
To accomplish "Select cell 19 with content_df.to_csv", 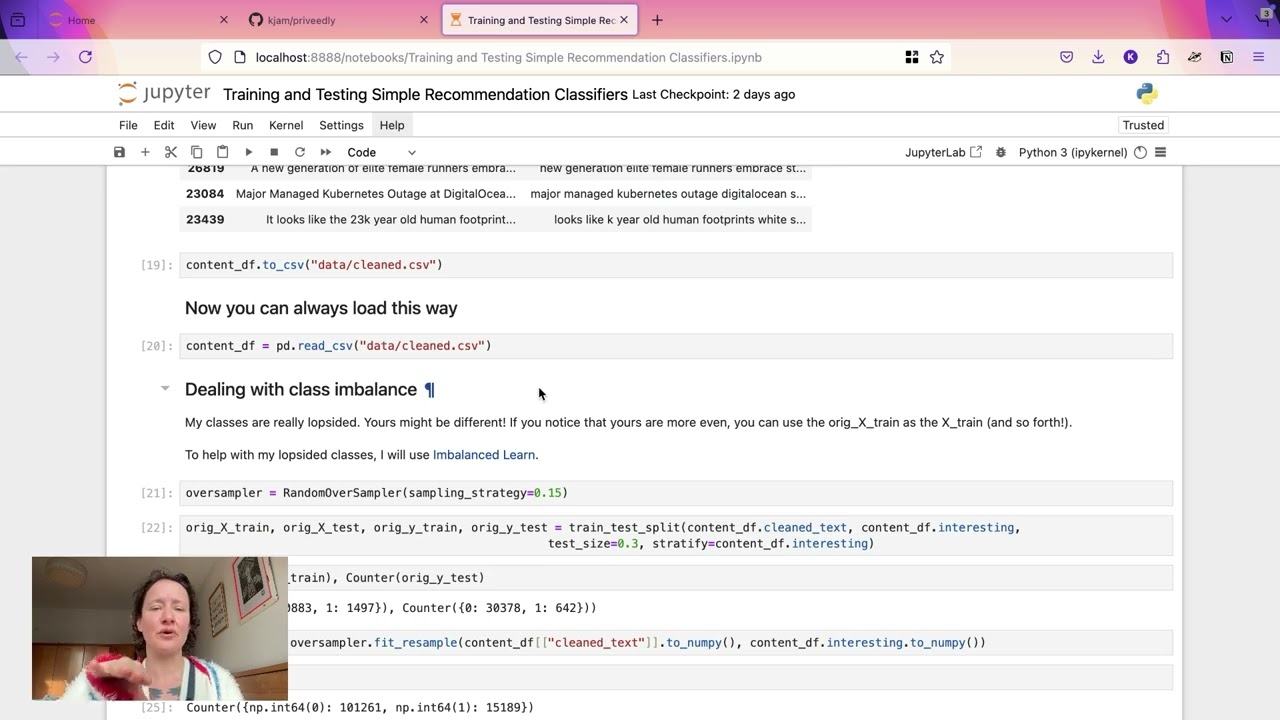I will [678, 265].
